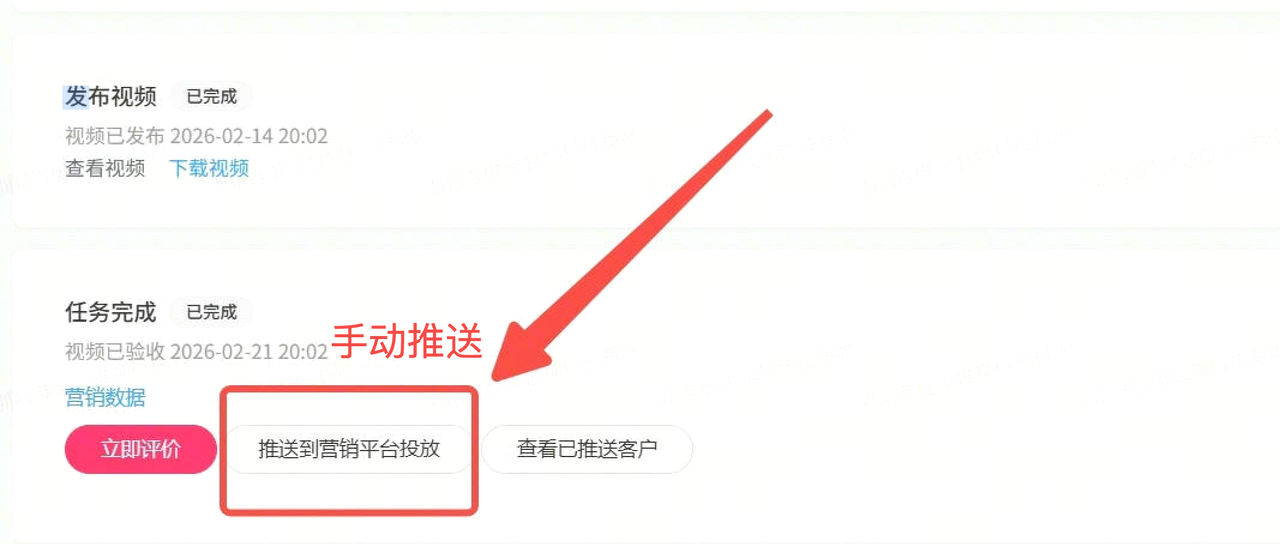
Task: Select the 任务完成 step heading
Action: [x=111, y=312]
